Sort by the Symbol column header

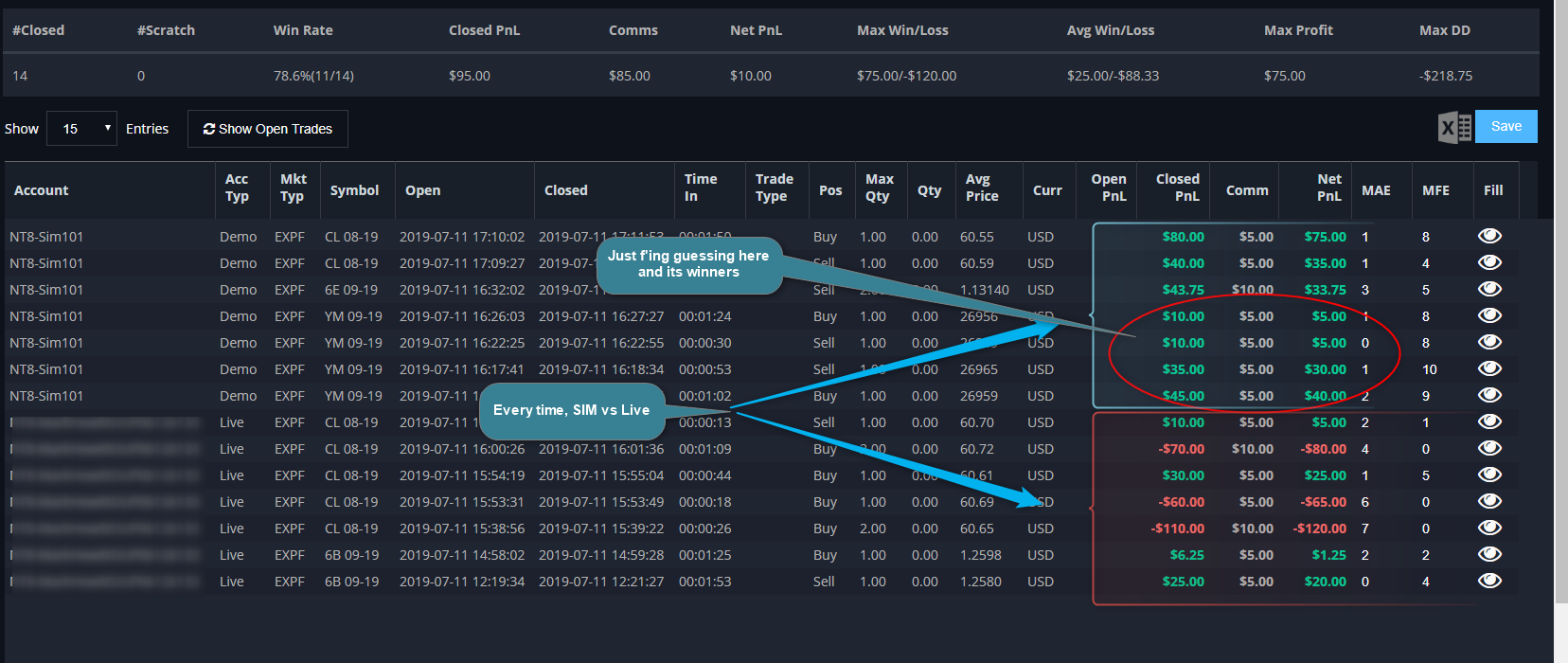pyautogui.click(x=357, y=190)
